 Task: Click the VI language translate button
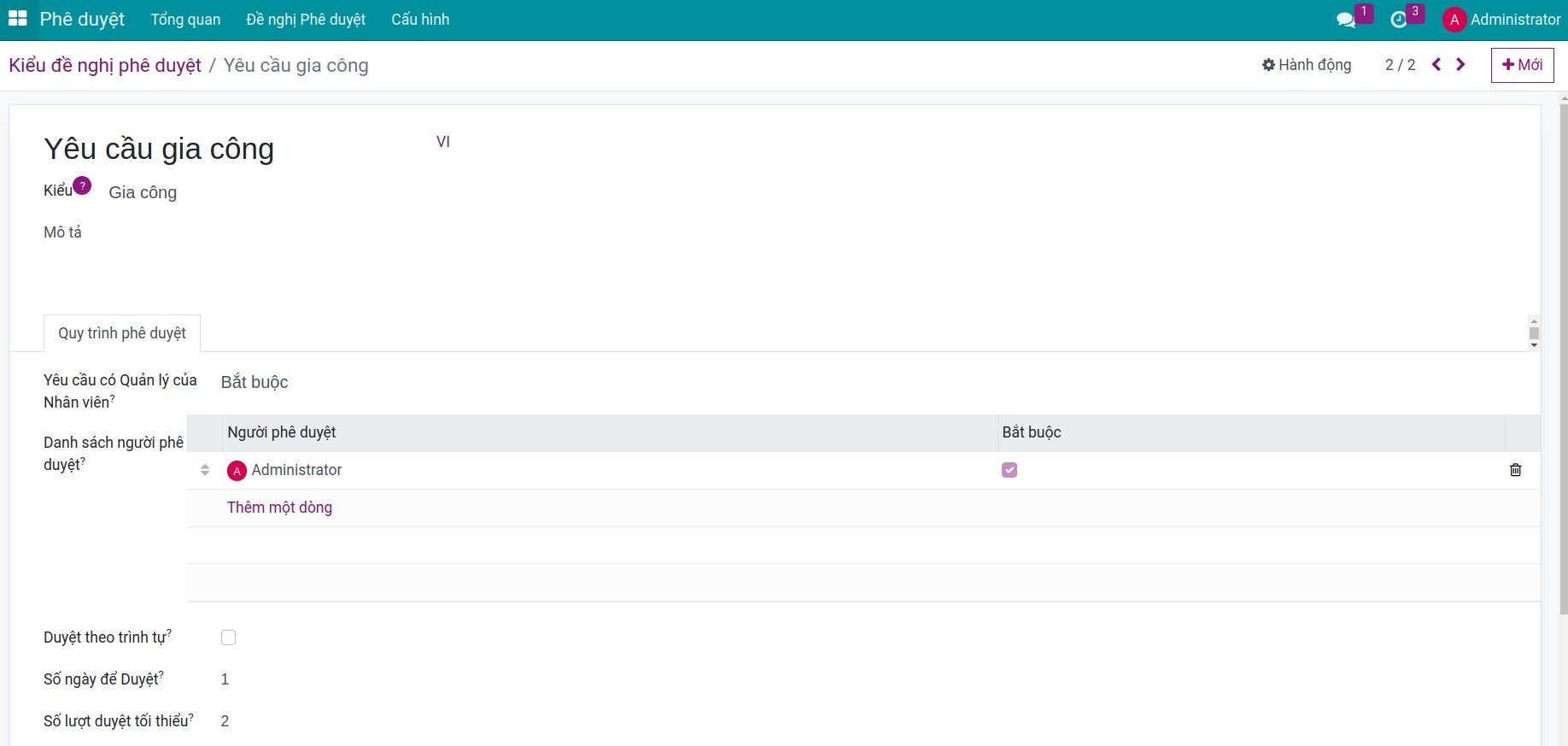tap(443, 142)
